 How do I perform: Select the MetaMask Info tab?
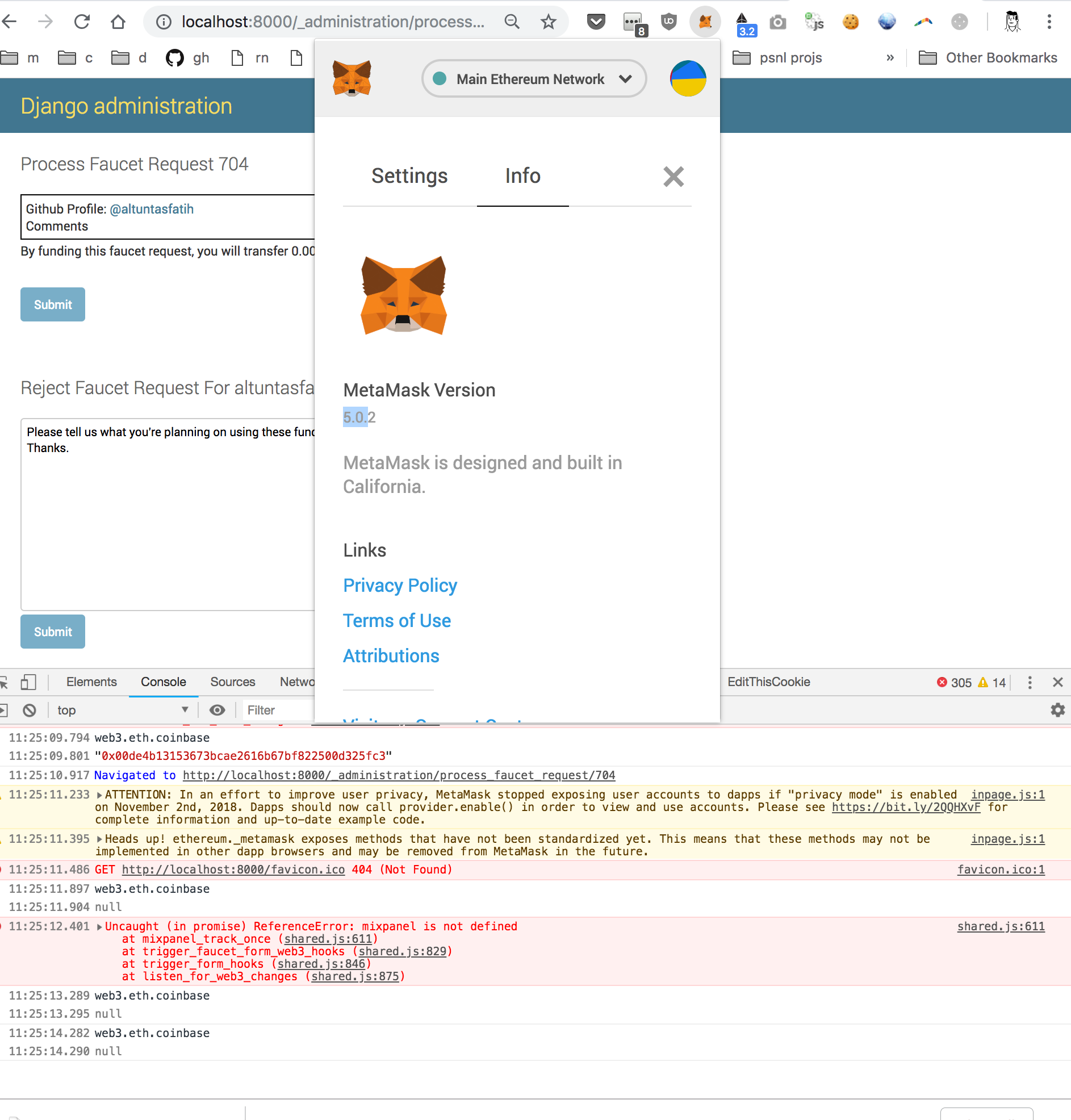(522, 176)
